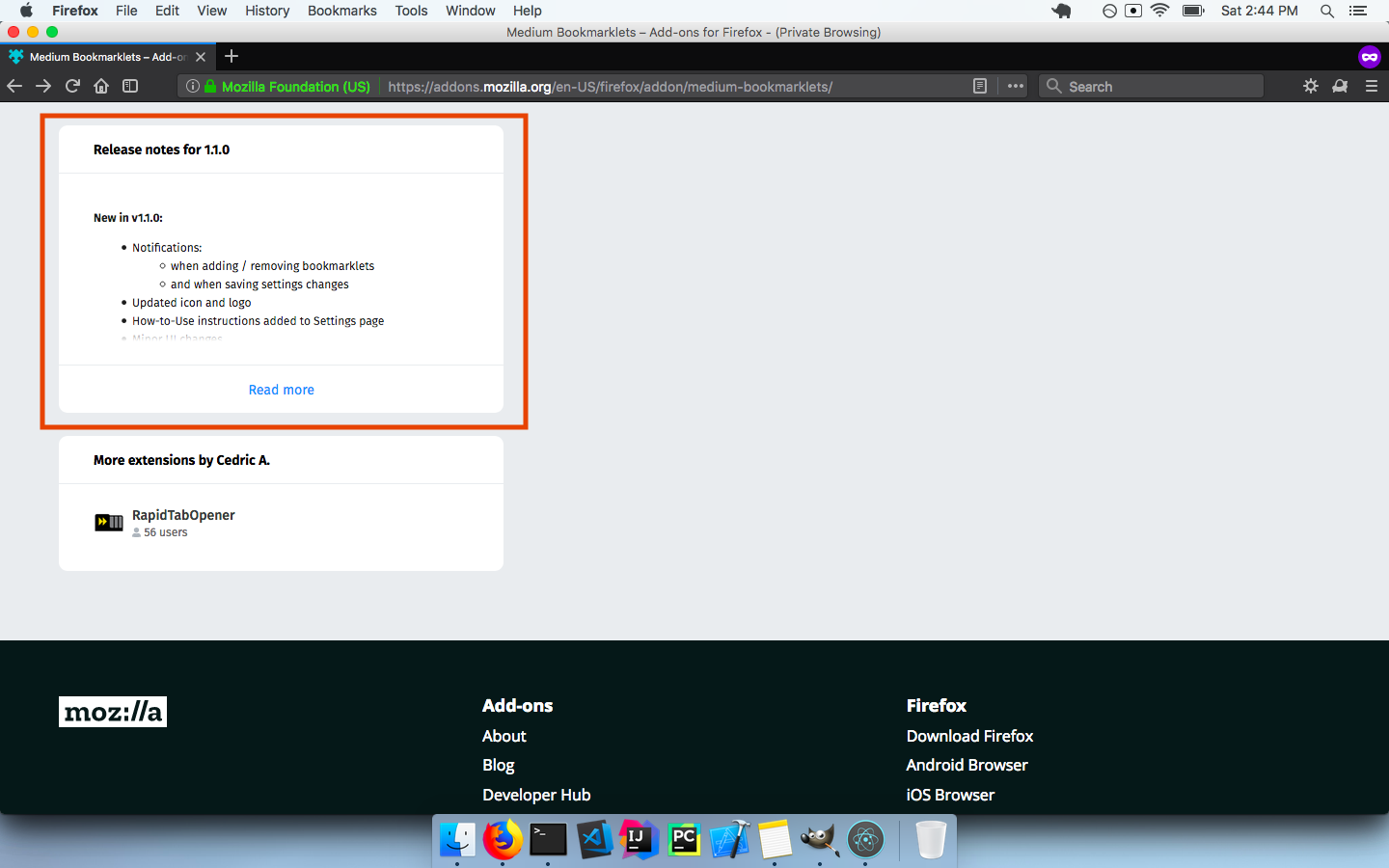Click the mozilla logo in the footer
The image size is (1389, 868).
[x=113, y=712]
